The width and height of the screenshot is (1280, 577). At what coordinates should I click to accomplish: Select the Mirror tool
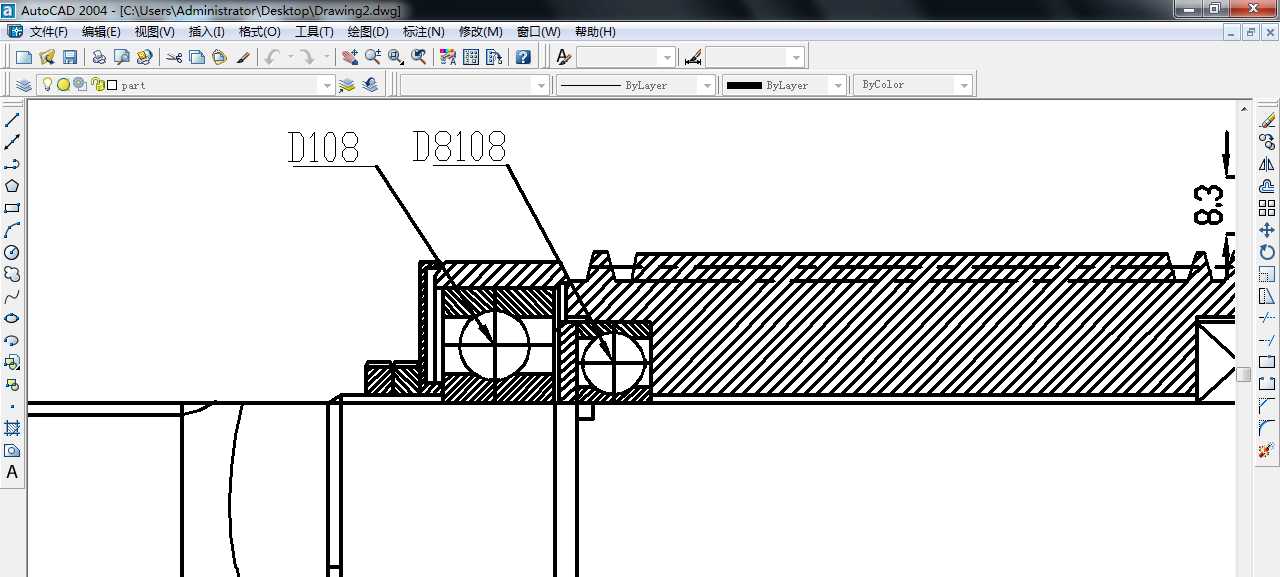pos(1267,164)
